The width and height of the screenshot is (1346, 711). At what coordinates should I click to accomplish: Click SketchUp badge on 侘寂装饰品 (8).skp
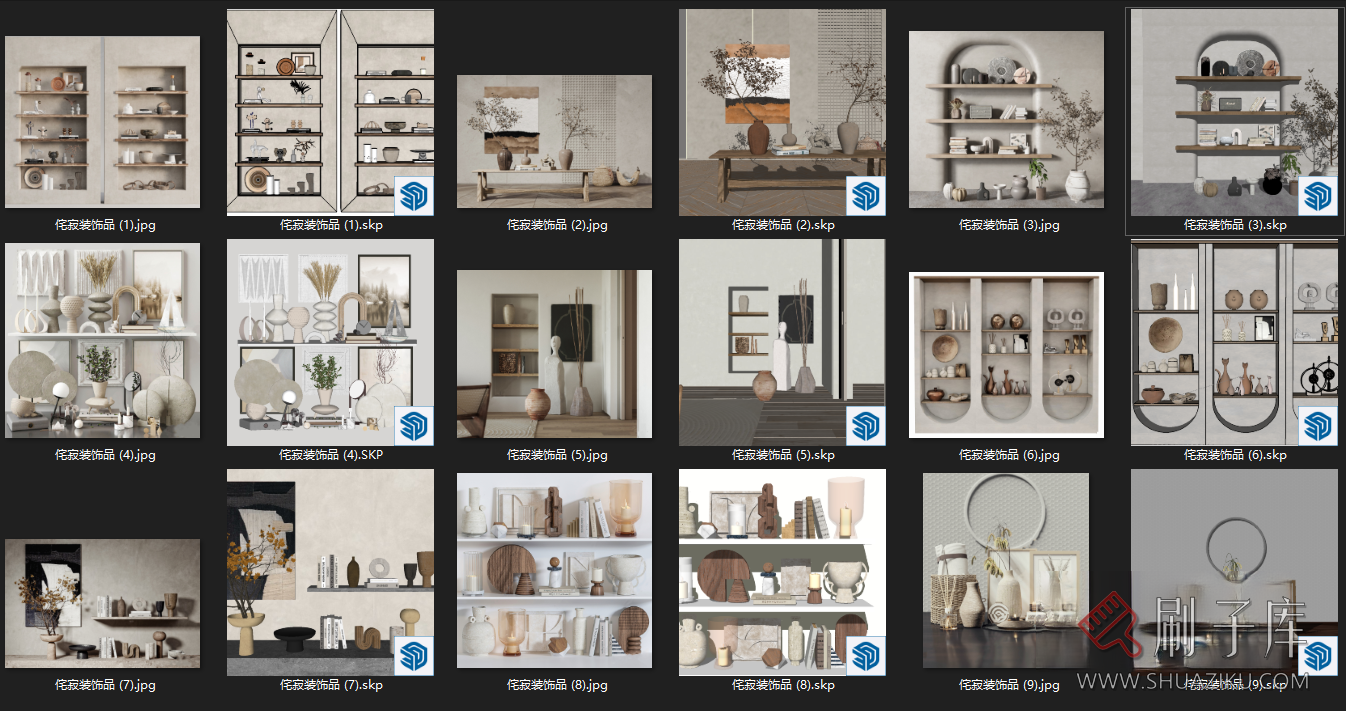[865, 655]
